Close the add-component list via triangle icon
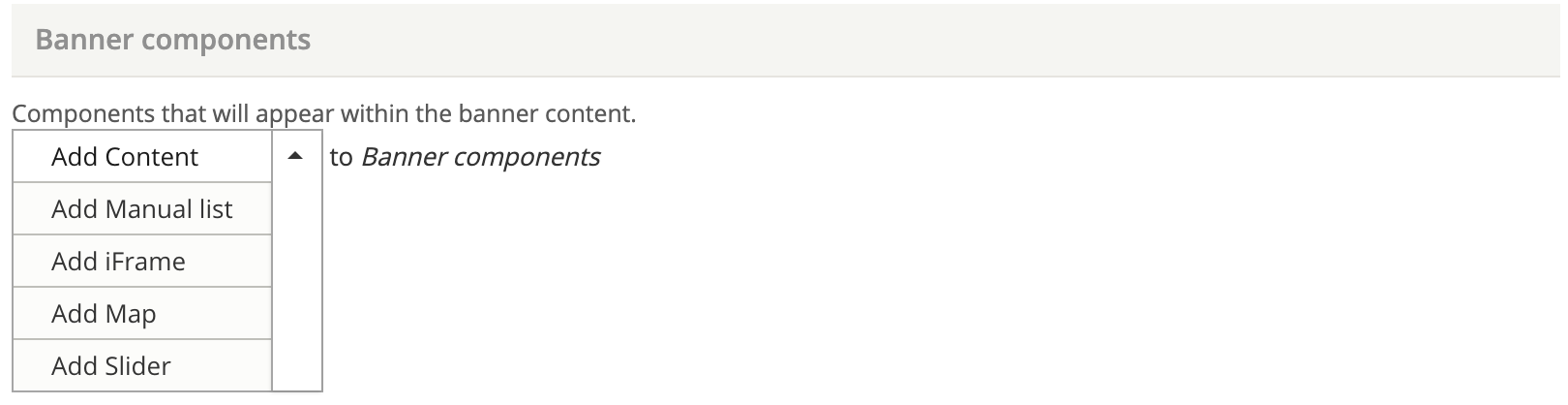Screen dimensions: 1568x405 (296, 157)
